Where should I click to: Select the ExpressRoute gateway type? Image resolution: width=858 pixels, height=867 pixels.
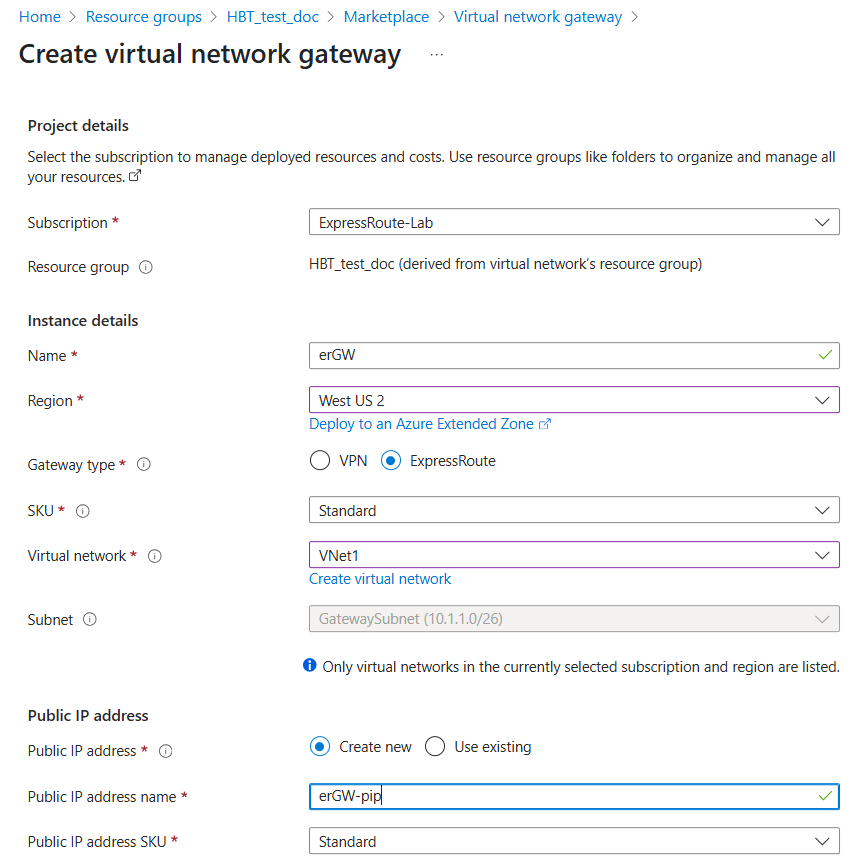click(x=392, y=461)
